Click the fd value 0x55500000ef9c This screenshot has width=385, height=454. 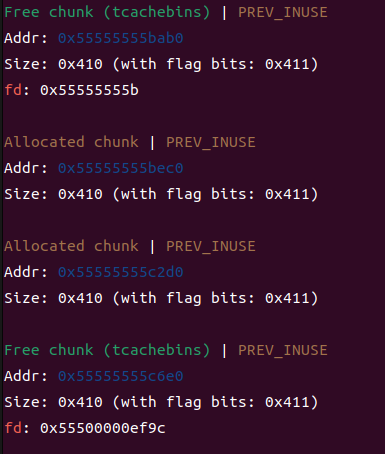(x=102, y=428)
